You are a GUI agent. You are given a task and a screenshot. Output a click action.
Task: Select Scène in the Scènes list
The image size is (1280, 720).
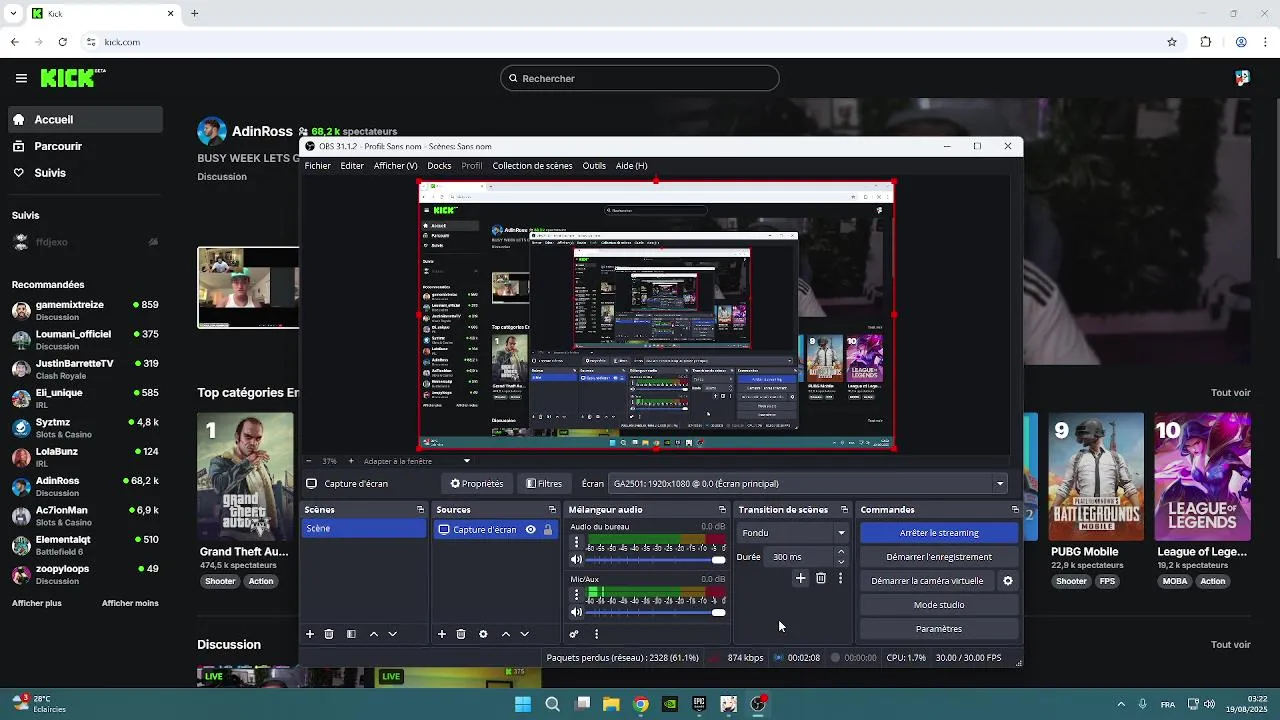pos(364,529)
